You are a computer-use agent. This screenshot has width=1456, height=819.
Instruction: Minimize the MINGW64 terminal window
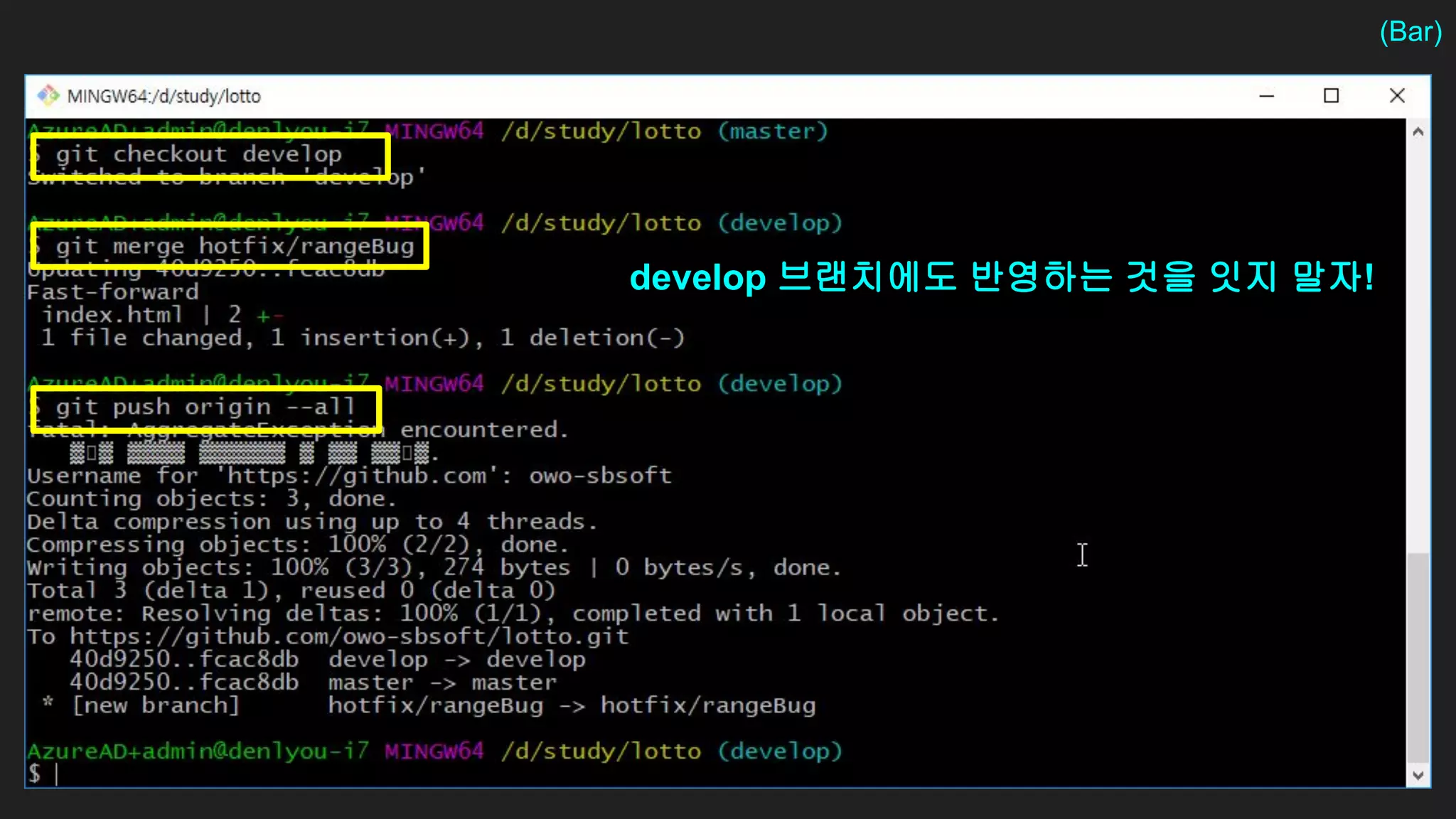click(1267, 95)
